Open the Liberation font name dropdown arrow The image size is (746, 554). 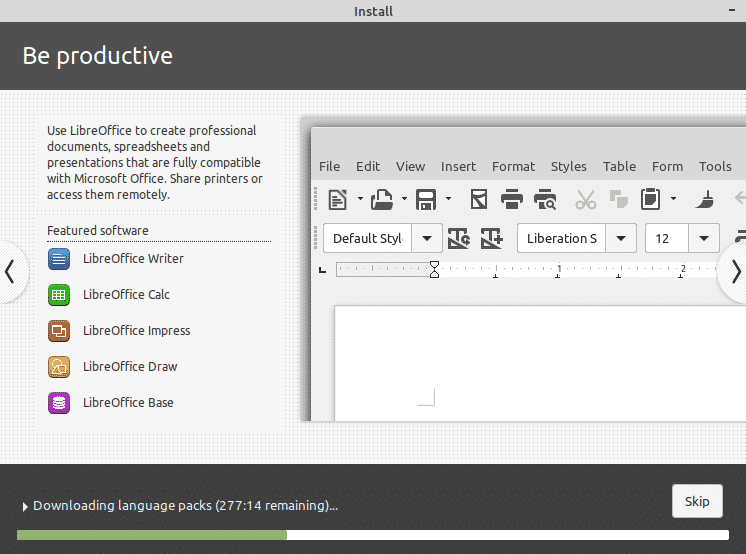(x=621, y=238)
